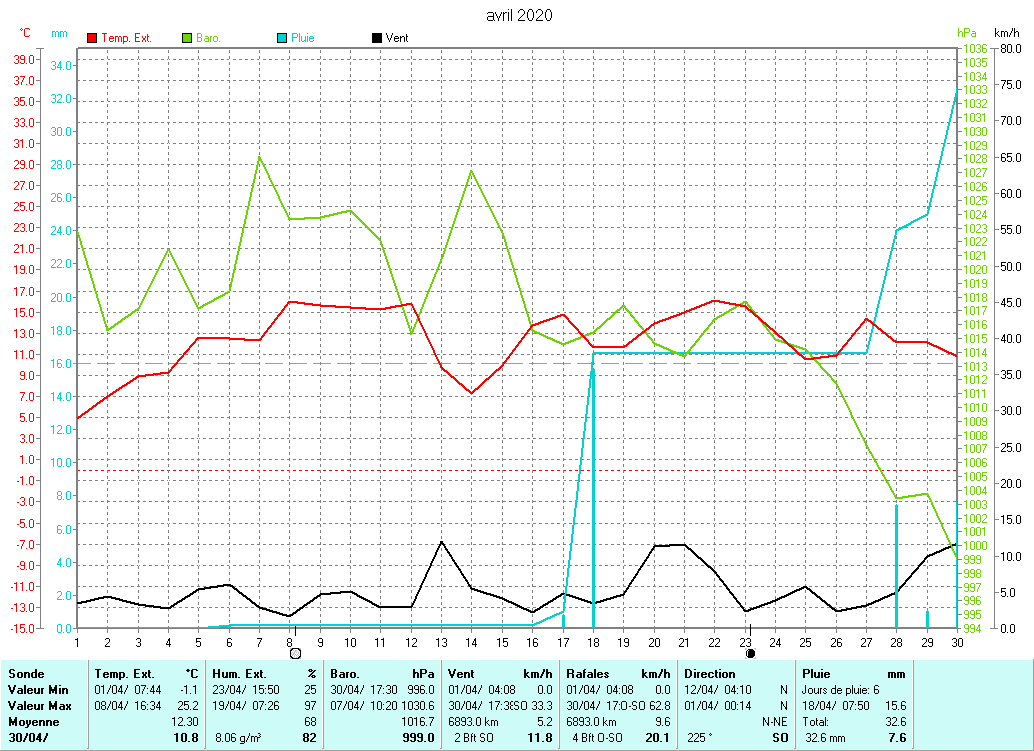Click the cyan Pluie legend swatch

(282, 38)
